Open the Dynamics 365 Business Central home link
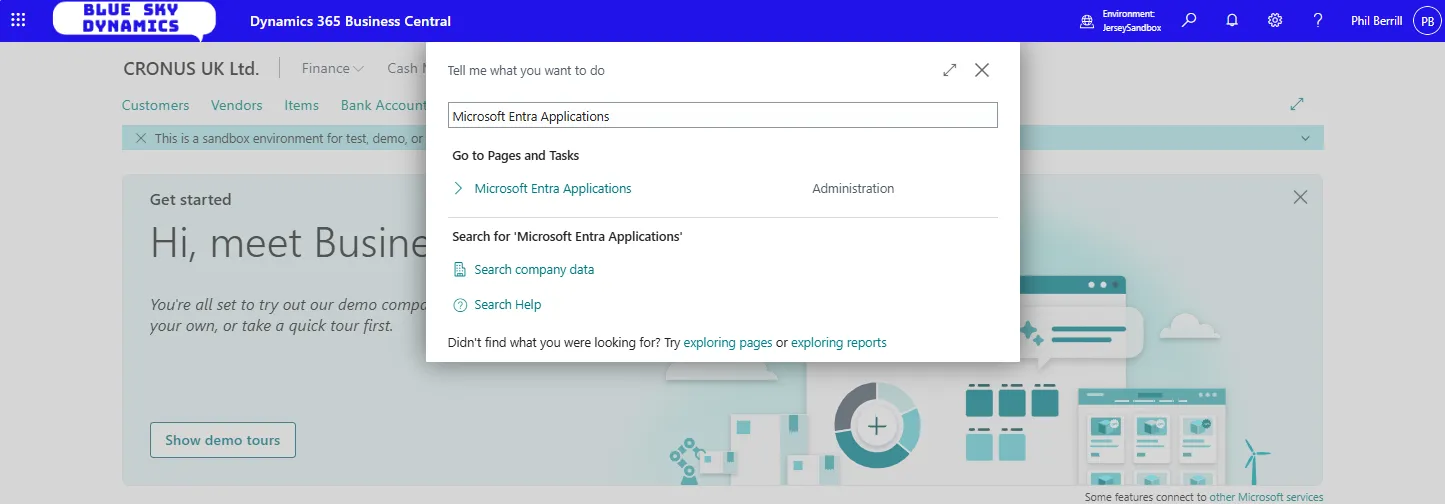Image resolution: width=1445 pixels, height=504 pixels. (350, 21)
